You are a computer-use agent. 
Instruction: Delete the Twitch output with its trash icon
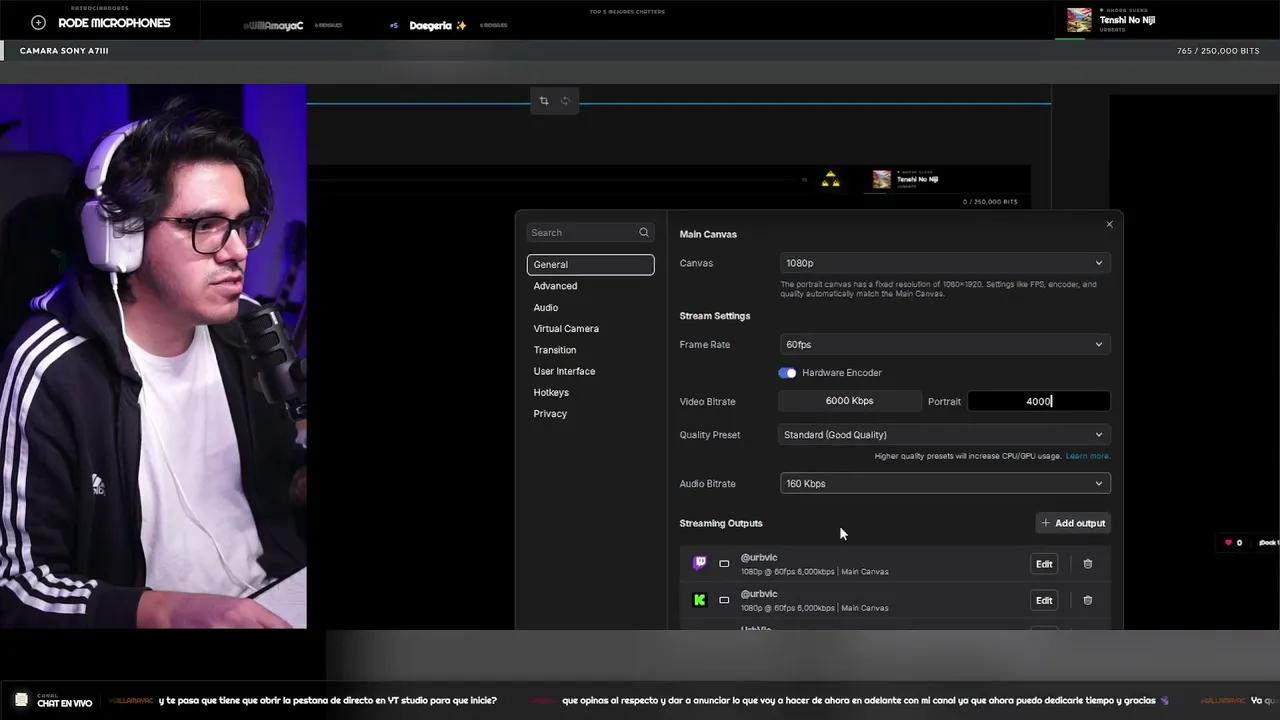coord(1088,564)
